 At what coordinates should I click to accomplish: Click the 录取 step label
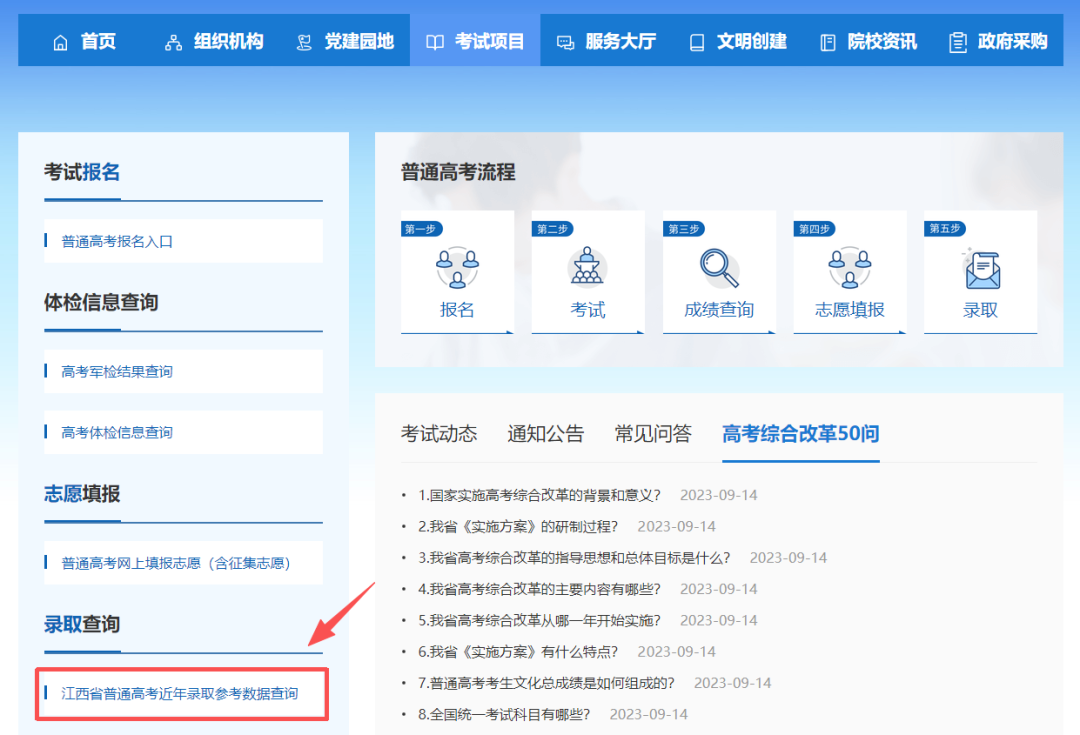tap(980, 310)
